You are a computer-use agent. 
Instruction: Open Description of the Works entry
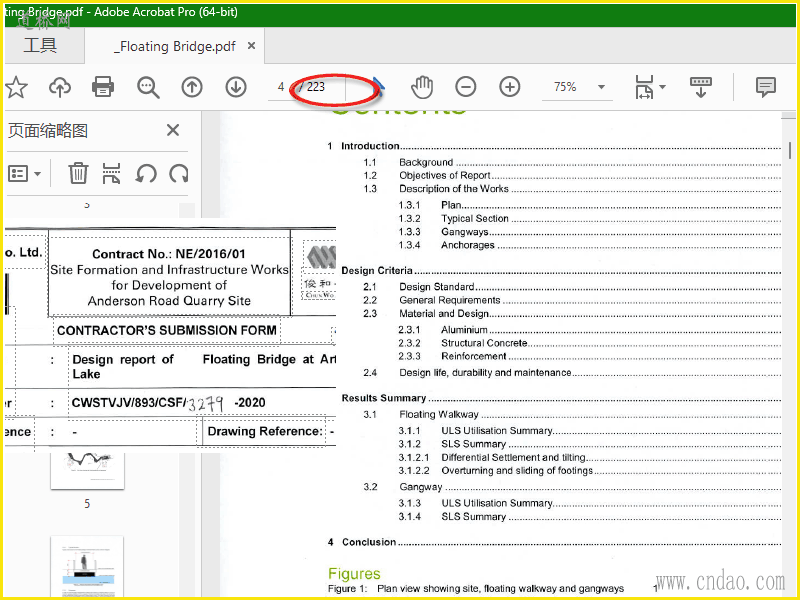(572, 189)
